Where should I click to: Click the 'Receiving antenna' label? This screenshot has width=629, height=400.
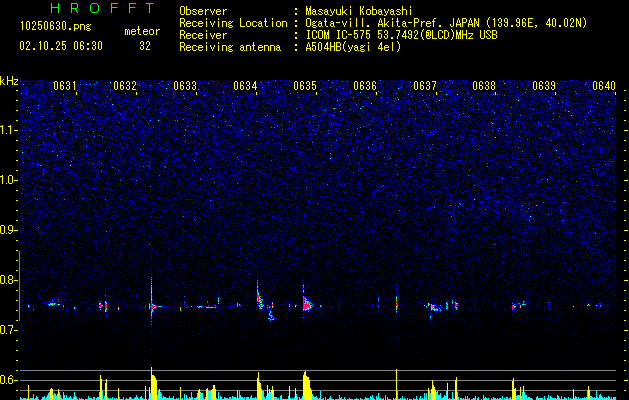(x=230, y=47)
